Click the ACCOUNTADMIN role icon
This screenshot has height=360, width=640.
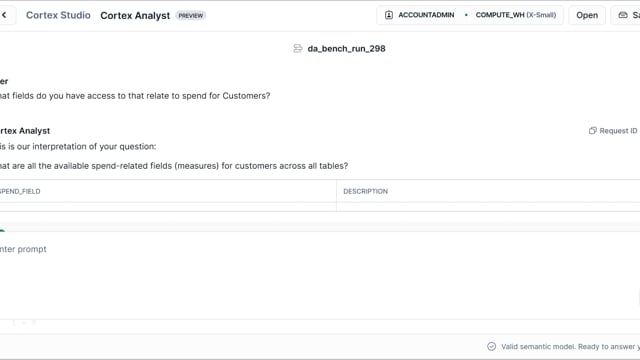pyautogui.click(x=389, y=15)
